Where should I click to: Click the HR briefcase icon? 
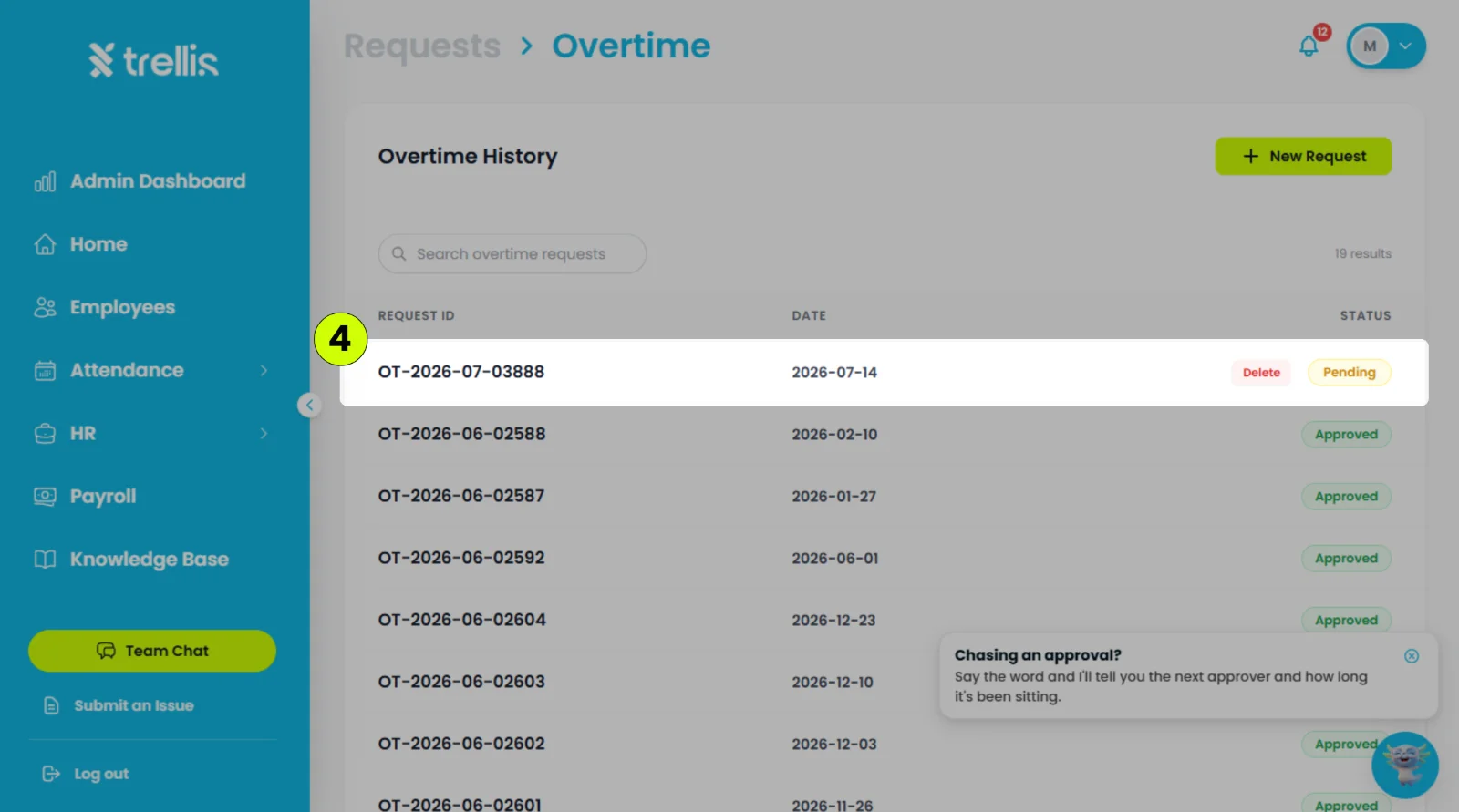[x=45, y=433]
